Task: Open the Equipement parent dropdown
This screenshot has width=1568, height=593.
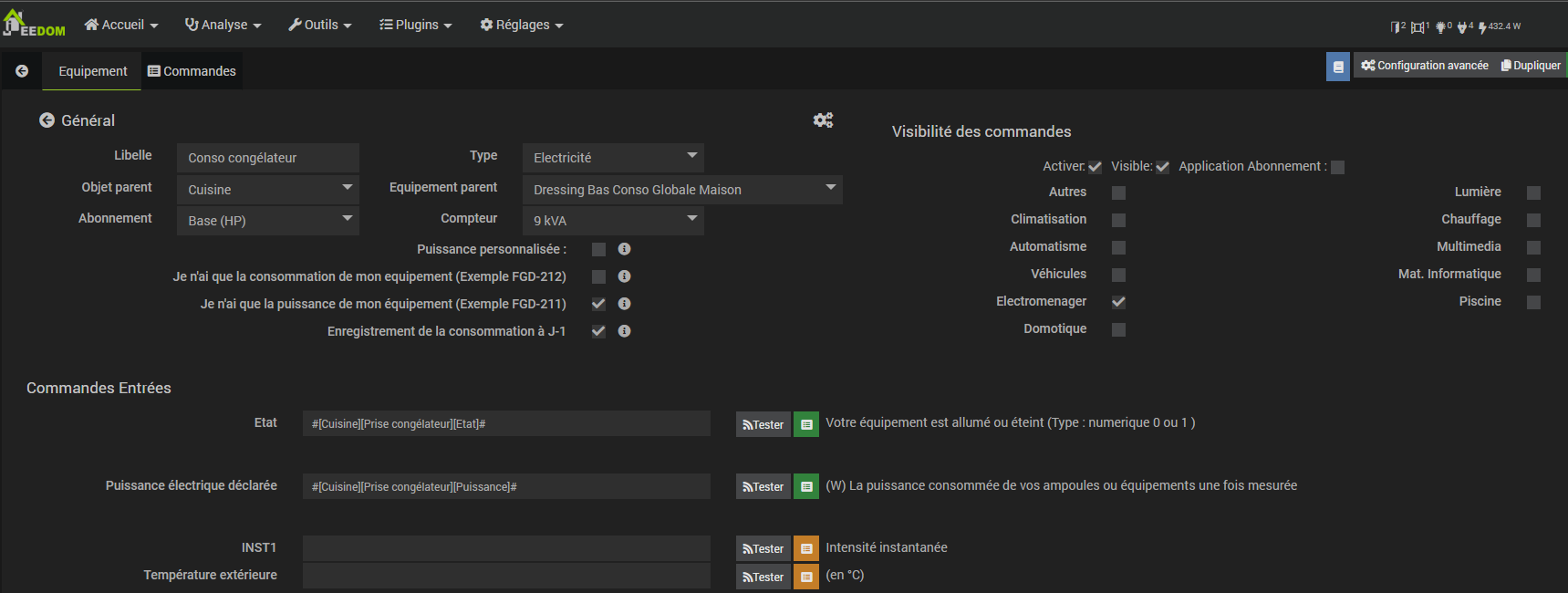Action: click(681, 189)
